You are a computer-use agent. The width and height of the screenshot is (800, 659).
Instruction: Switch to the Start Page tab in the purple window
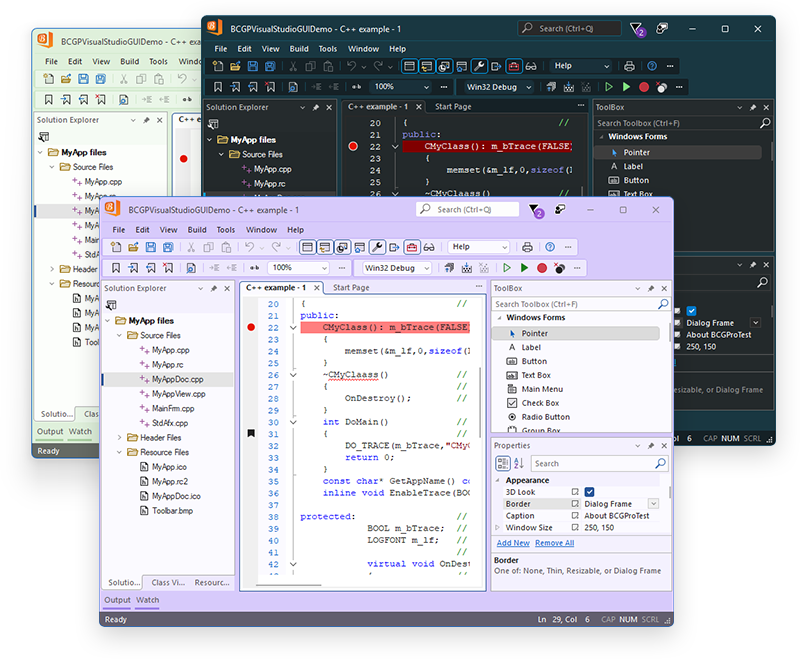[351, 288]
